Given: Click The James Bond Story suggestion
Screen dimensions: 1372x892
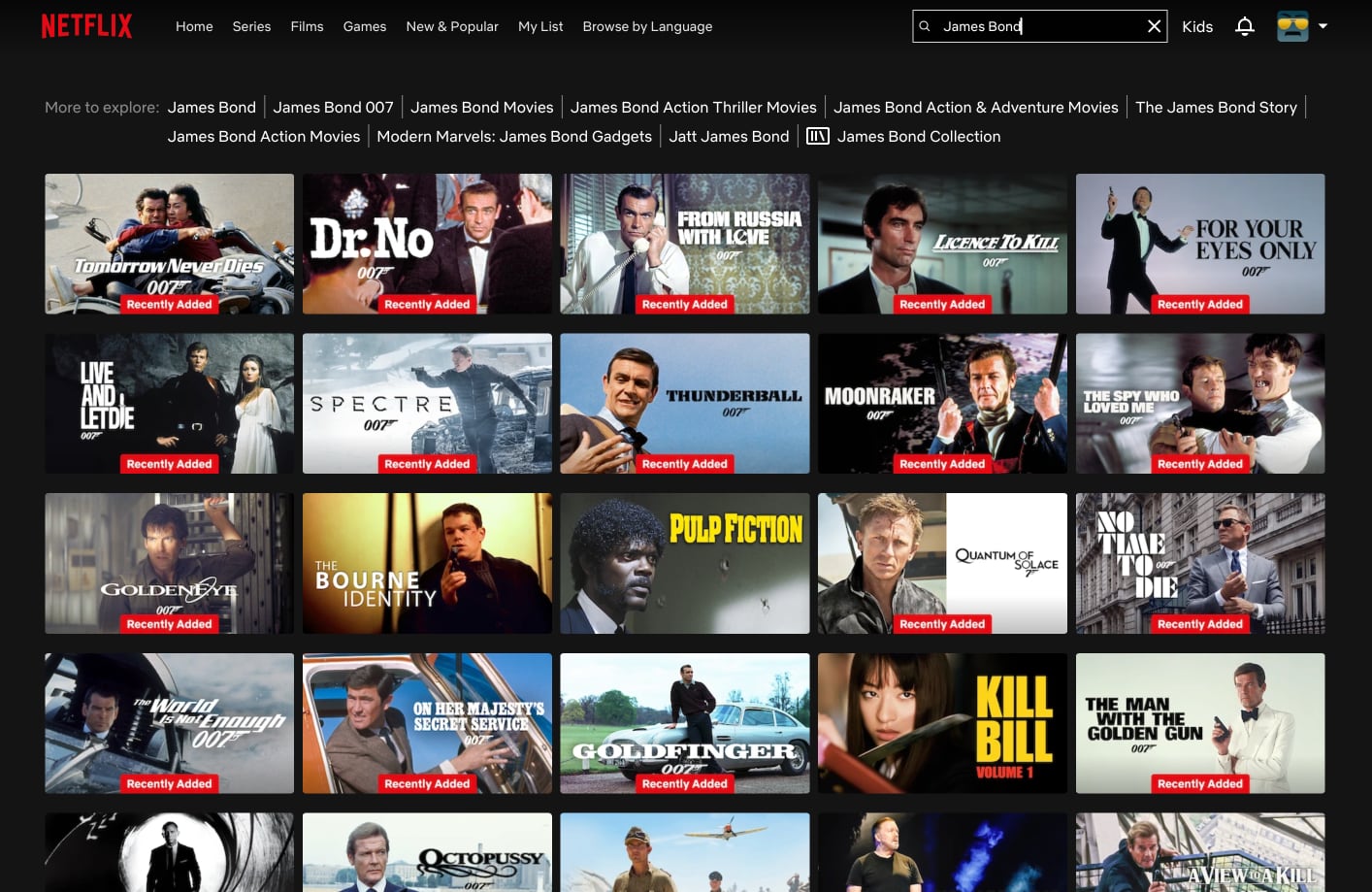Looking at the screenshot, I should (1216, 107).
